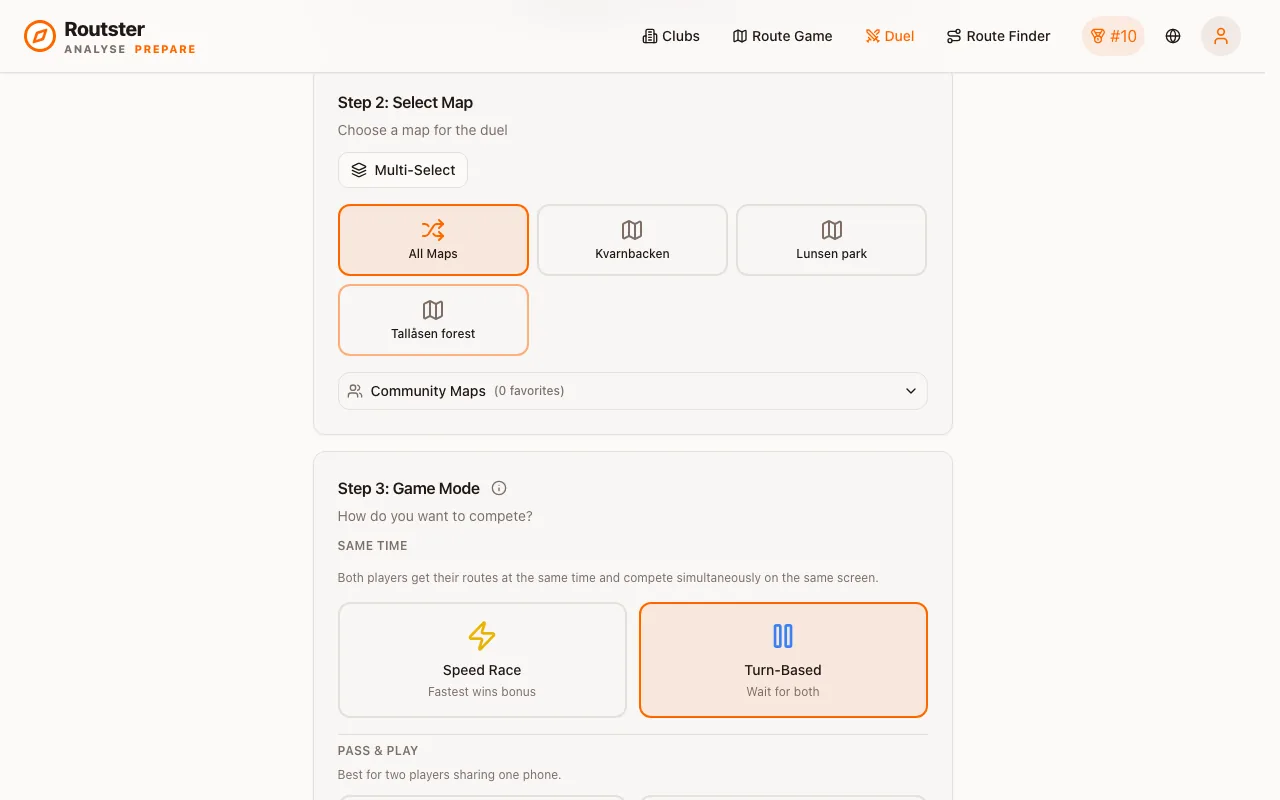Screen dimensions: 1280x800
Task: Open the Route Game page
Action: [x=782, y=36]
